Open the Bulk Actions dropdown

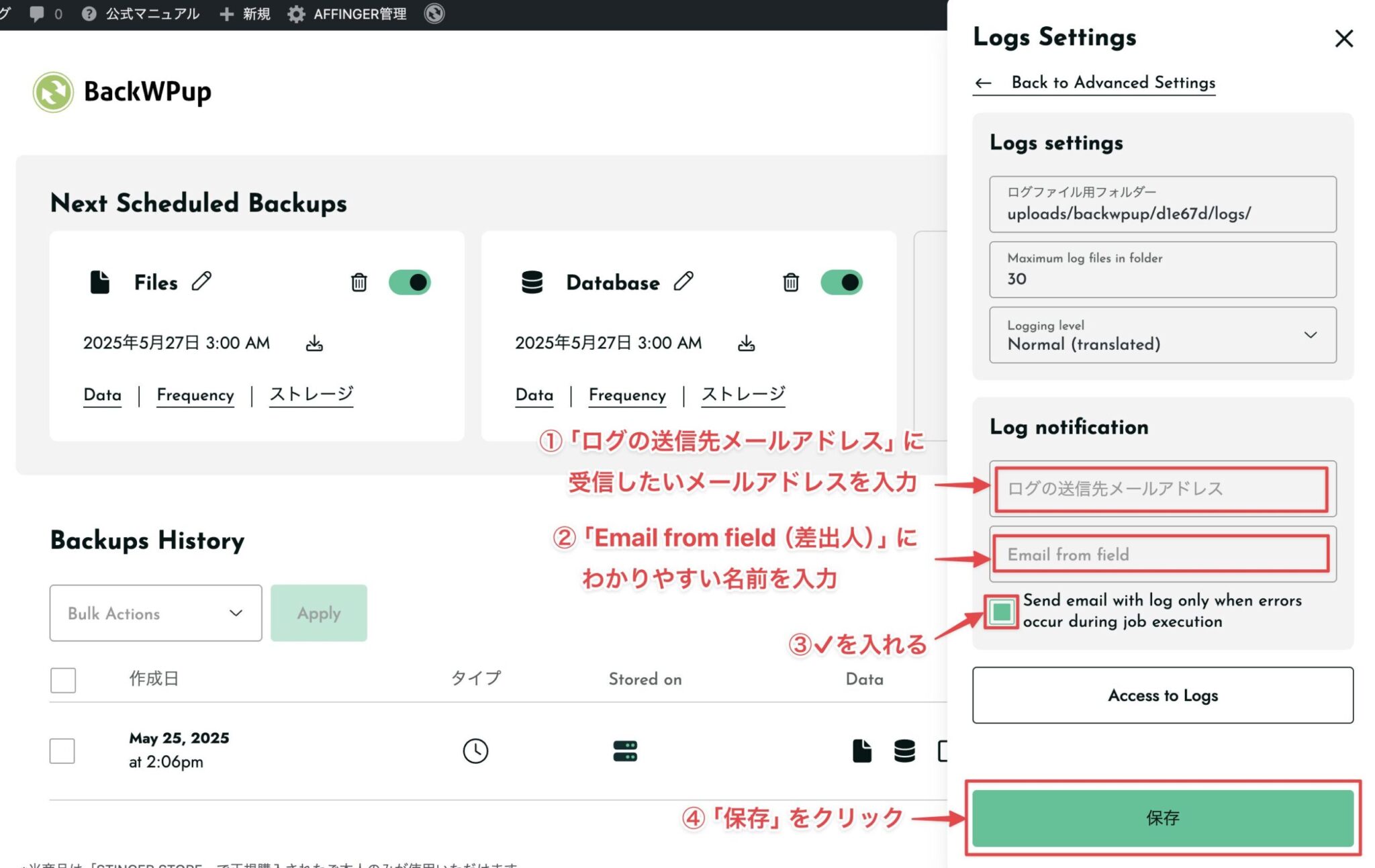click(x=154, y=613)
